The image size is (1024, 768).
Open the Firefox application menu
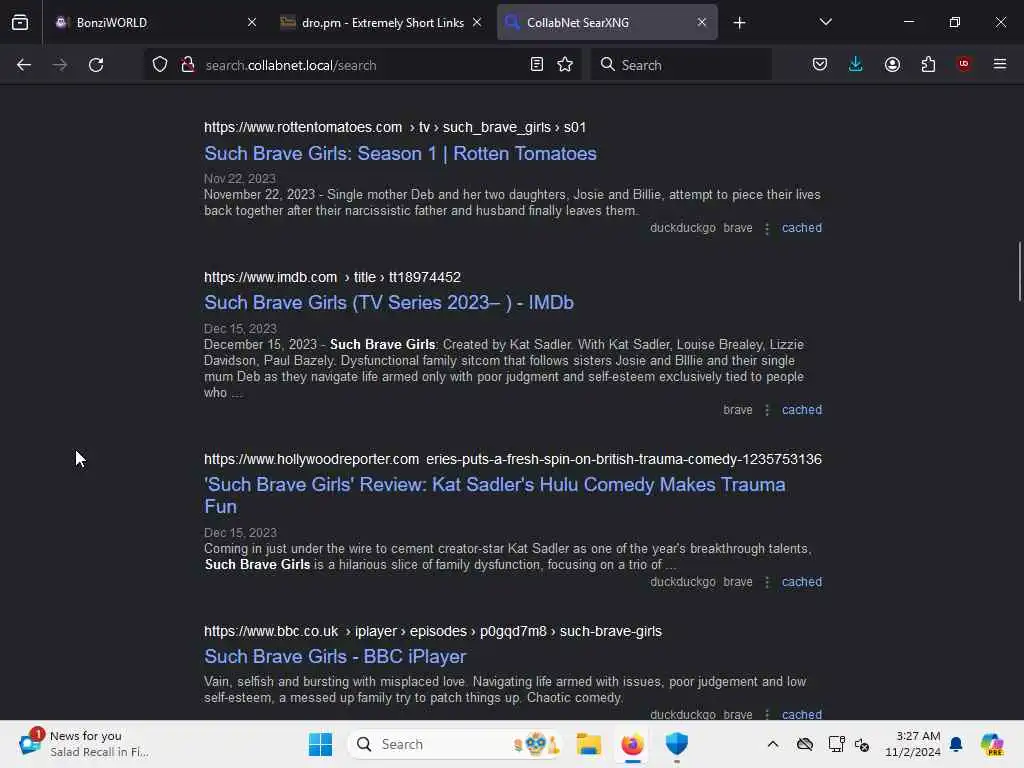[x=1000, y=64]
